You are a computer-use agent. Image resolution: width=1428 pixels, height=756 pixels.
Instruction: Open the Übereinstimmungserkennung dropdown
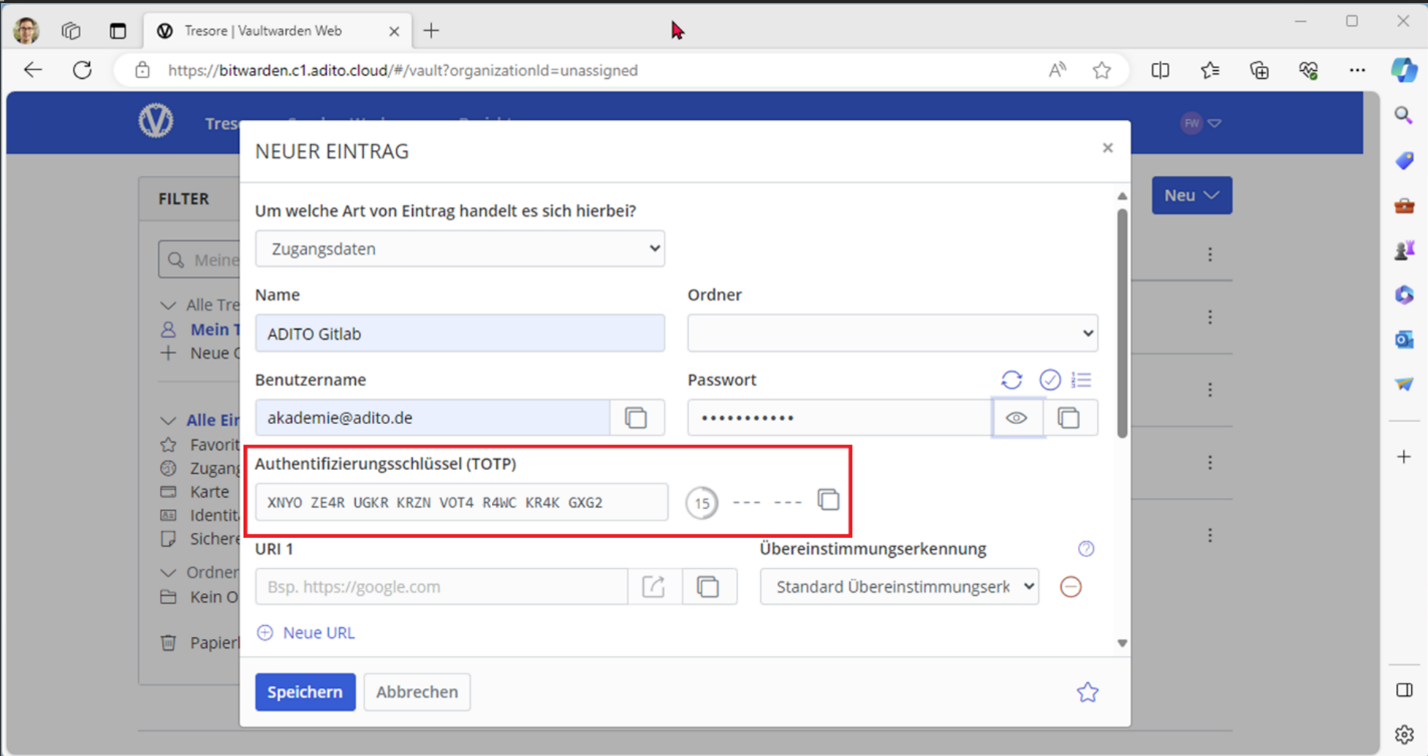(x=898, y=587)
